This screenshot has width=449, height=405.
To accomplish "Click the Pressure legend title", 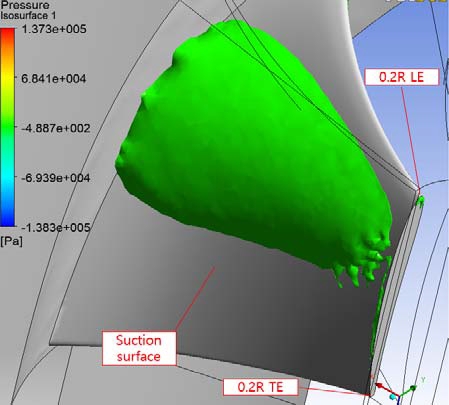I will (25, 5).
